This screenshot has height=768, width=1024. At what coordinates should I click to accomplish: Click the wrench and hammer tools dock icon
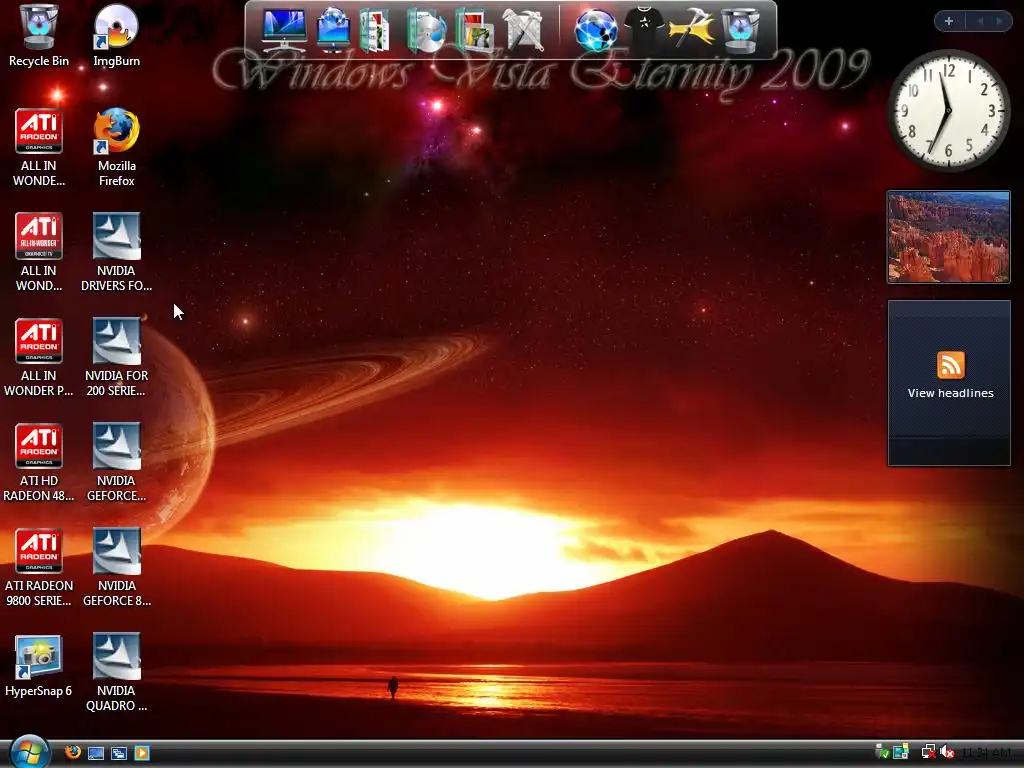523,30
